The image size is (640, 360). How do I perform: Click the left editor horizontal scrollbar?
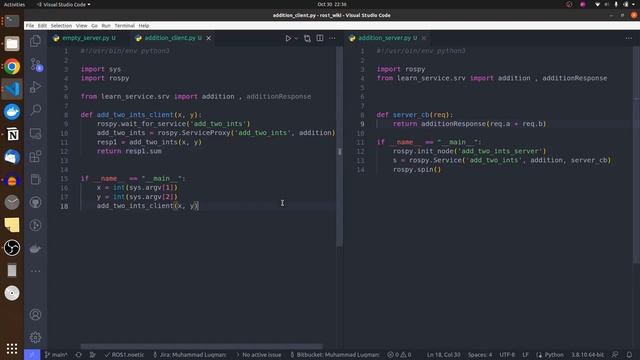[x=202, y=347]
